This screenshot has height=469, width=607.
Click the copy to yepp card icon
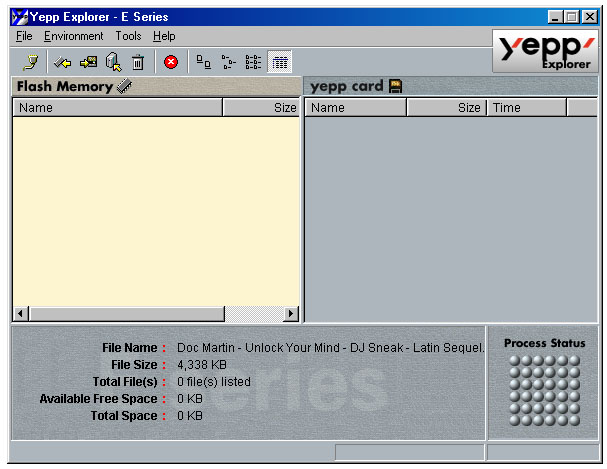click(x=89, y=62)
